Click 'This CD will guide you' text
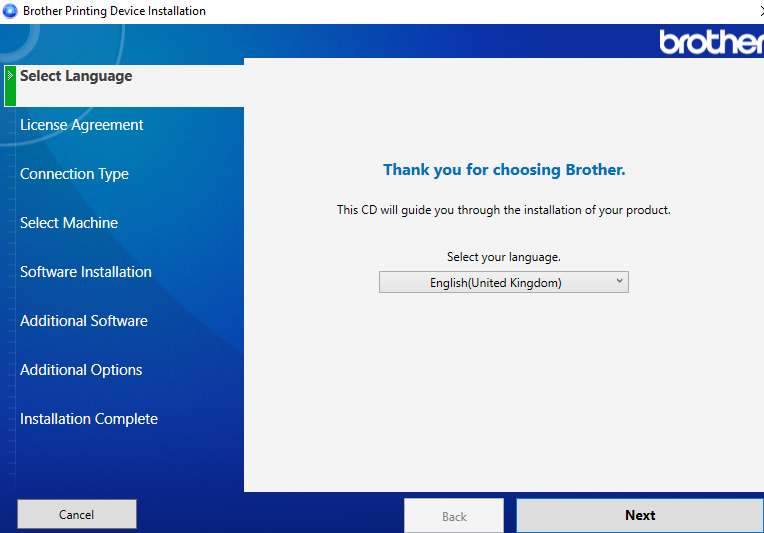Image resolution: width=764 pixels, height=533 pixels. pyautogui.click(x=503, y=210)
